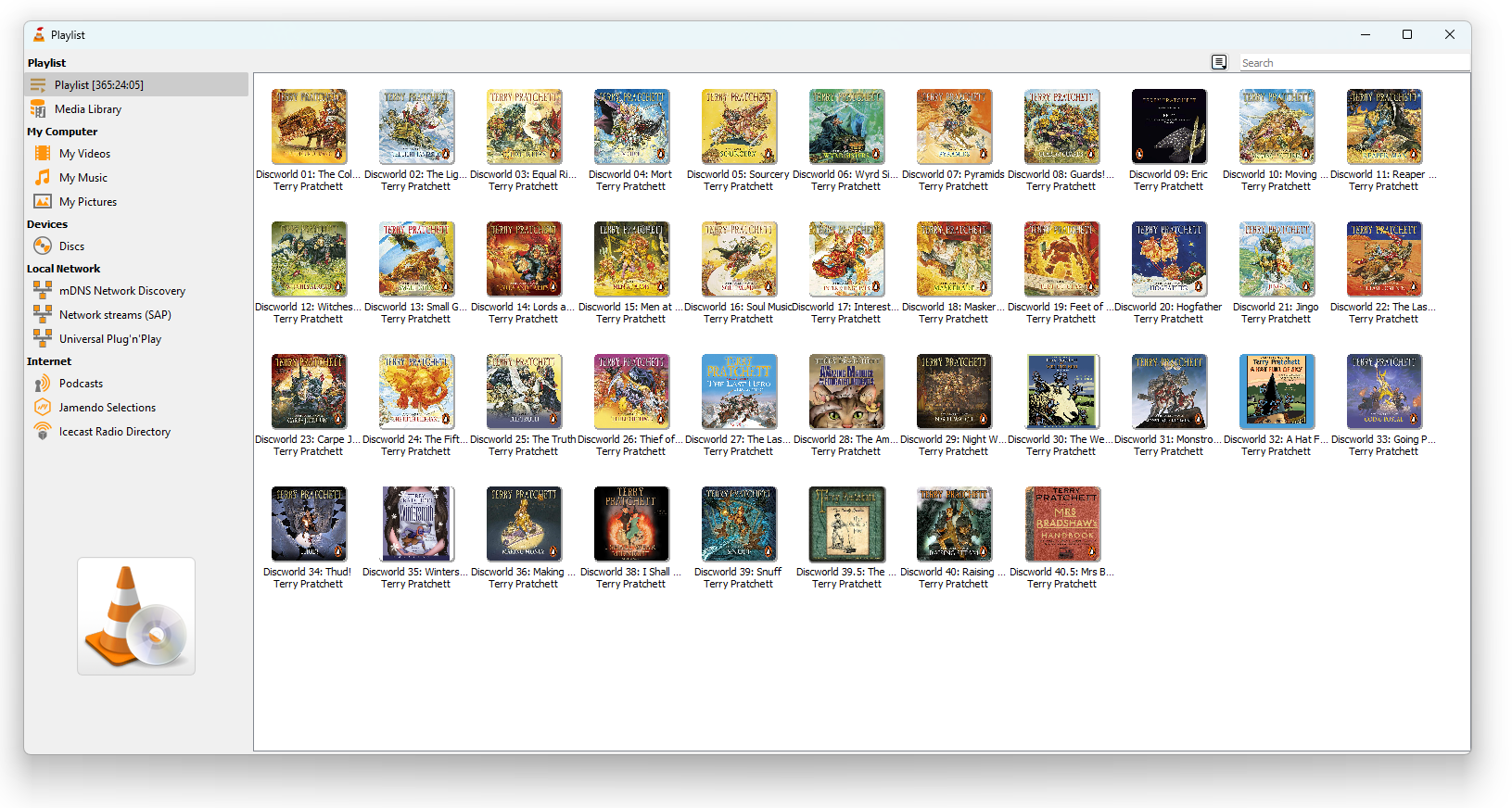Select the Discworld 31: Monstrous cover
The height and width of the screenshot is (808, 1512).
[x=1169, y=392]
